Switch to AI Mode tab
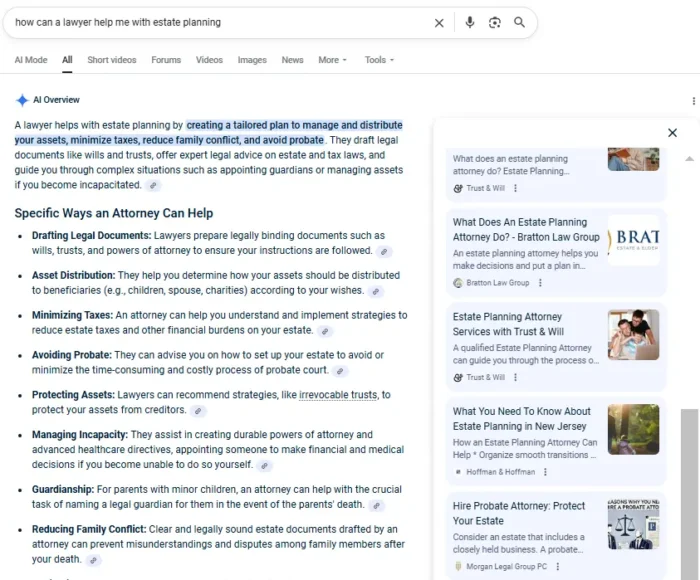This screenshot has height=580, width=700. (31, 60)
